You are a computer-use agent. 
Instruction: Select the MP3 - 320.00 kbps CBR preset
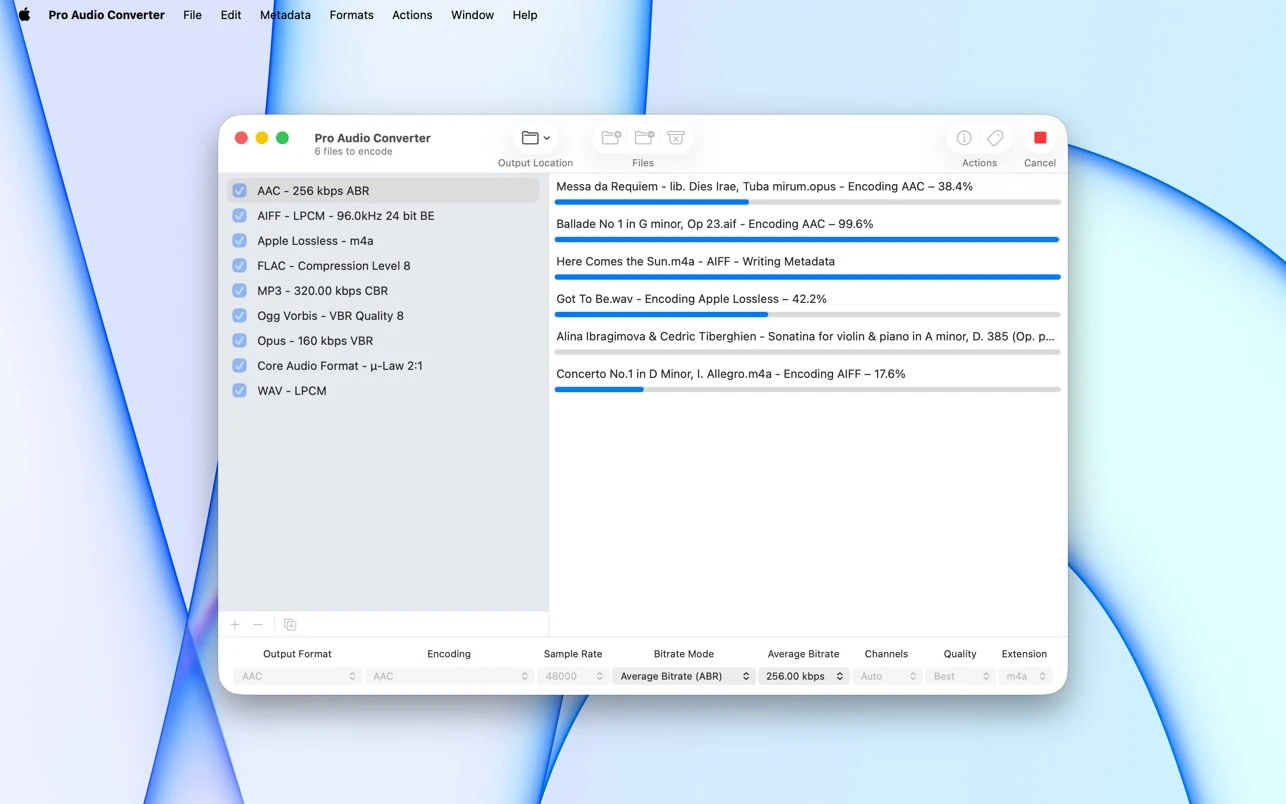click(383, 291)
